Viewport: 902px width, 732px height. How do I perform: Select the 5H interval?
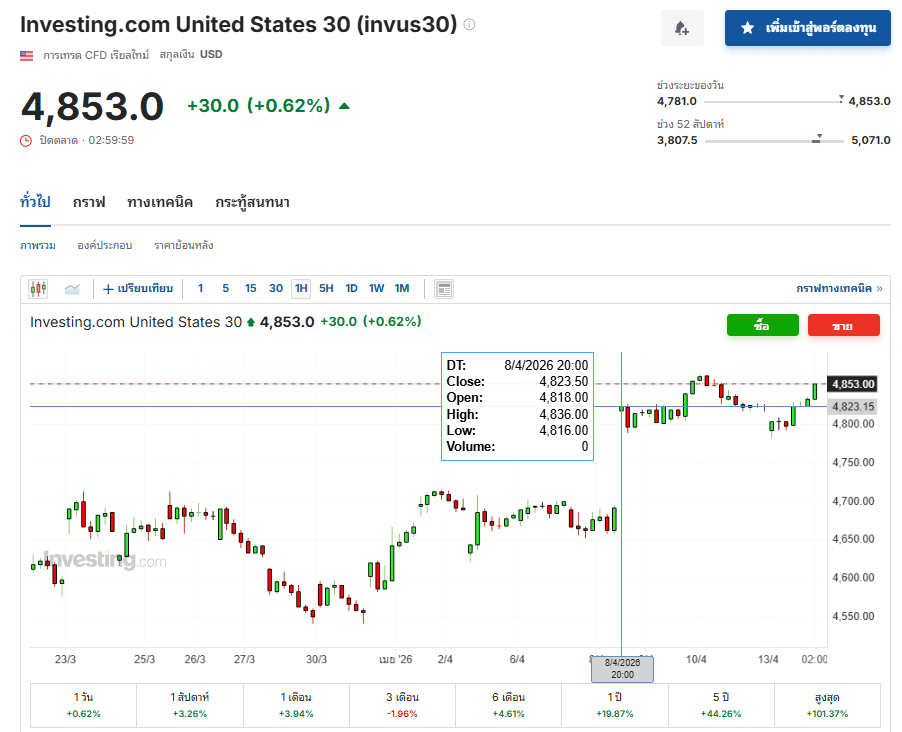[x=326, y=288]
